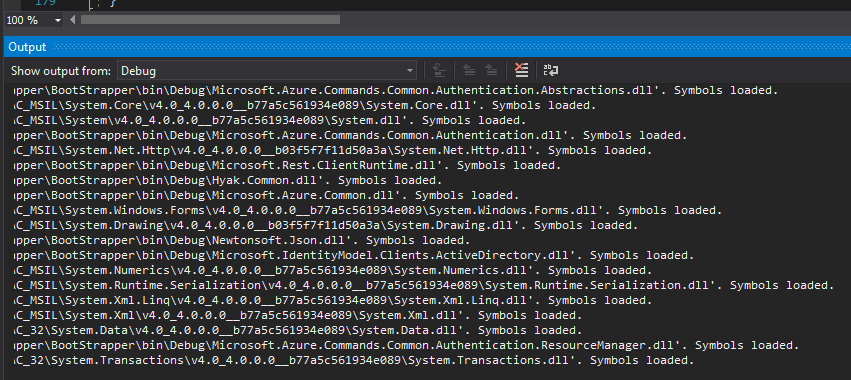The height and width of the screenshot is (380, 851).
Task: Click Newtonsoft.Json.dll output line
Action: [x=241, y=240]
